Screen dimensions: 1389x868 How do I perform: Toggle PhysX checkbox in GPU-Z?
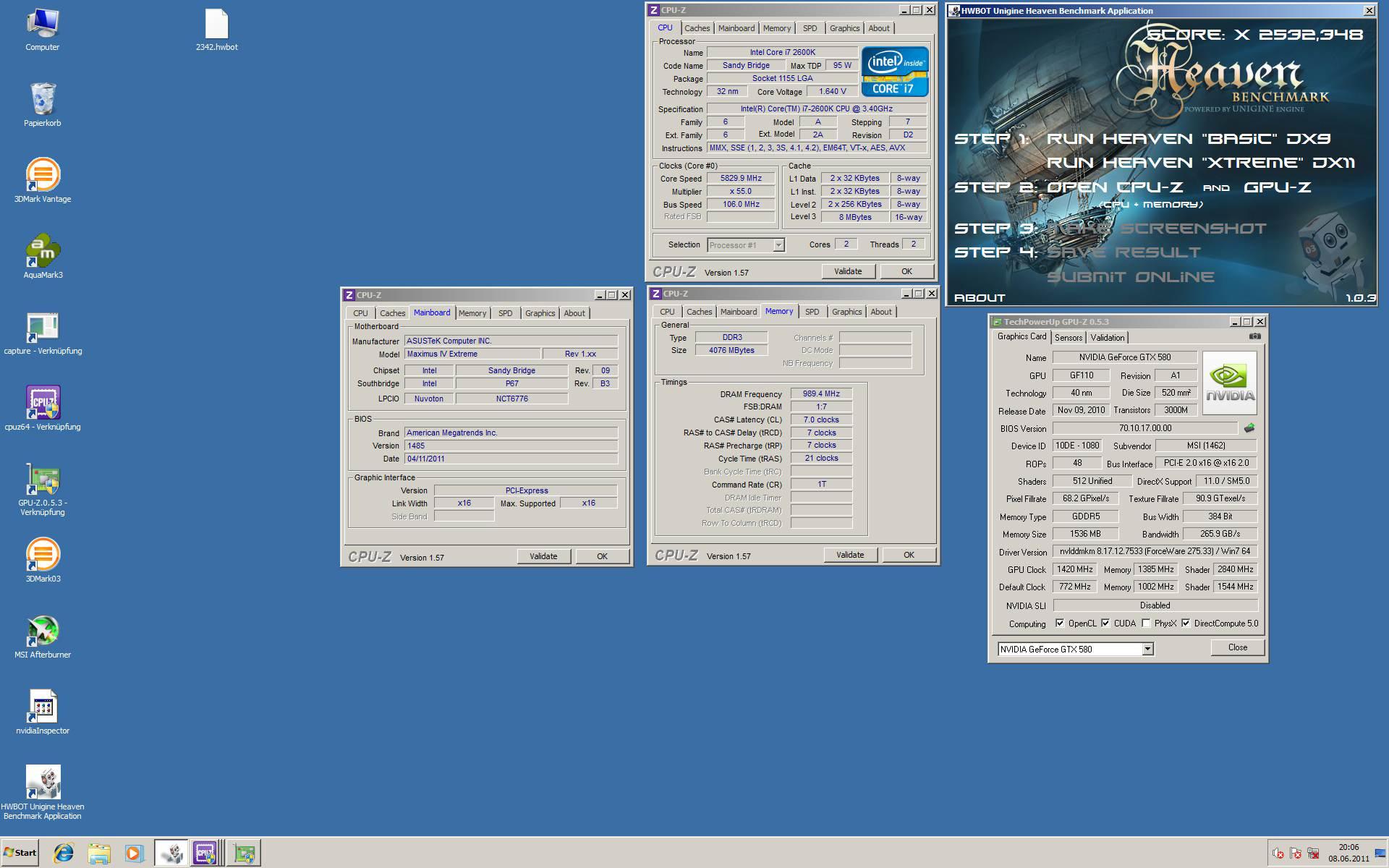pos(1146,623)
